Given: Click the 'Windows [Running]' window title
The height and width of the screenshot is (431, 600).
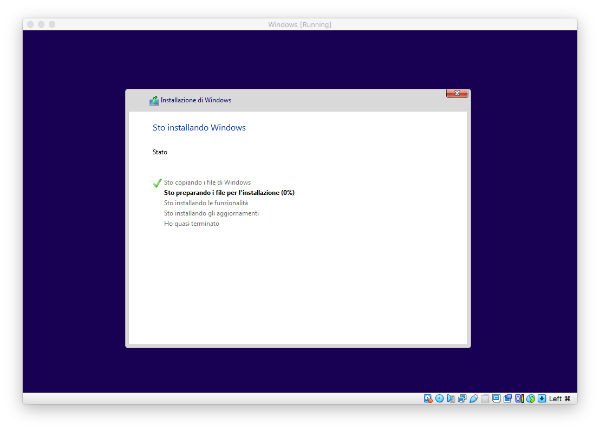Looking at the screenshot, I should pyautogui.click(x=300, y=24).
